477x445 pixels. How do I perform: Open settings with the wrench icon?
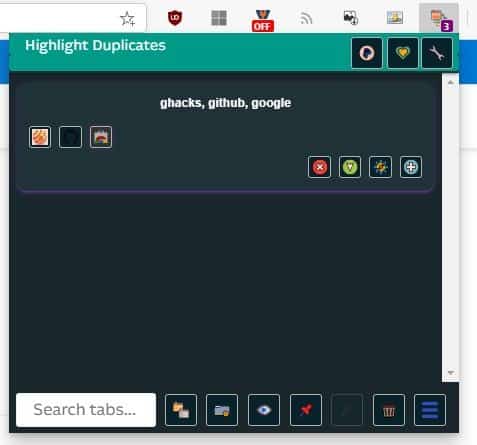click(437, 53)
